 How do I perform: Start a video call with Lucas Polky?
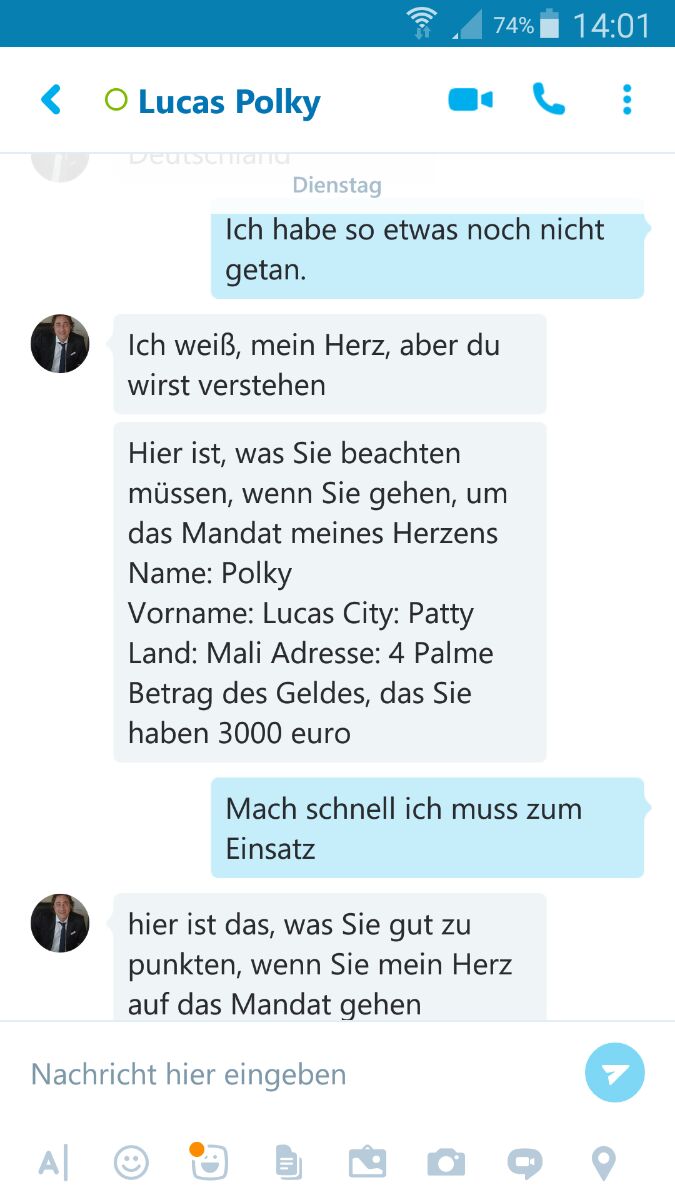click(x=470, y=100)
